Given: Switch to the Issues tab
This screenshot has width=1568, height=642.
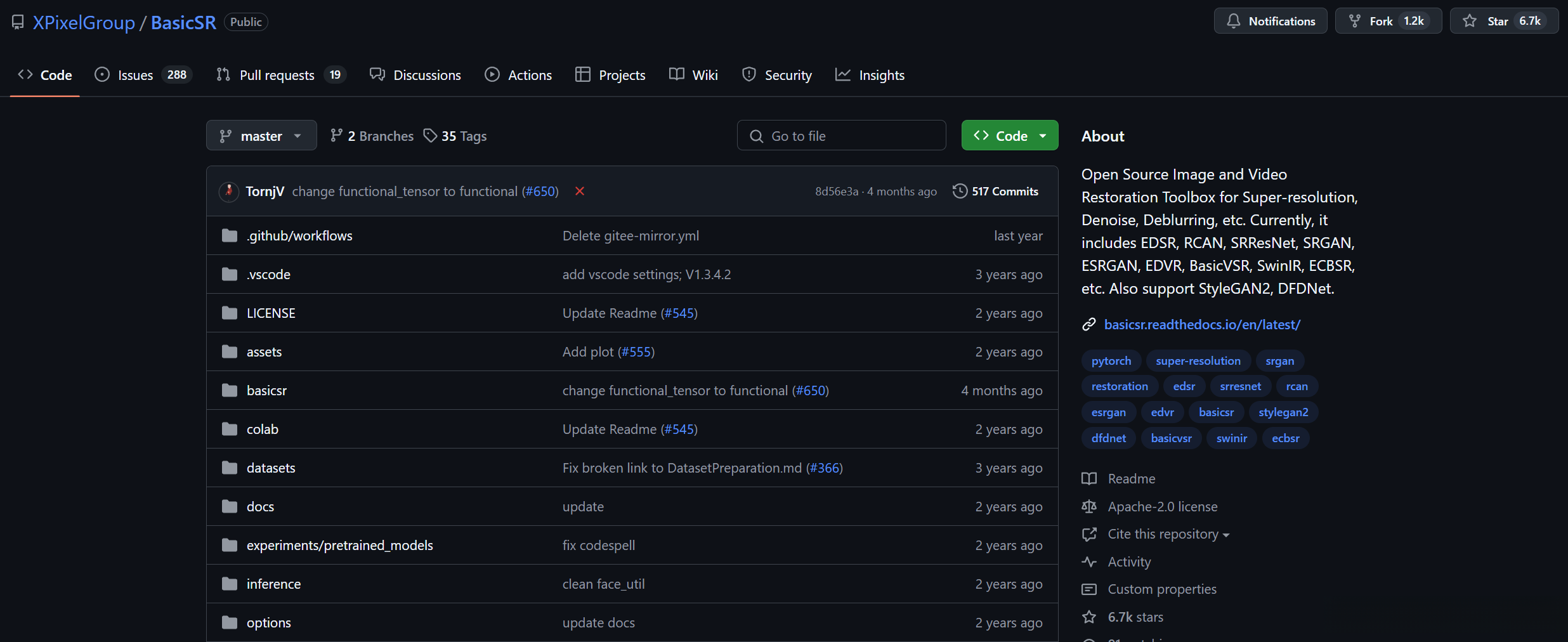Looking at the screenshot, I should [135, 75].
